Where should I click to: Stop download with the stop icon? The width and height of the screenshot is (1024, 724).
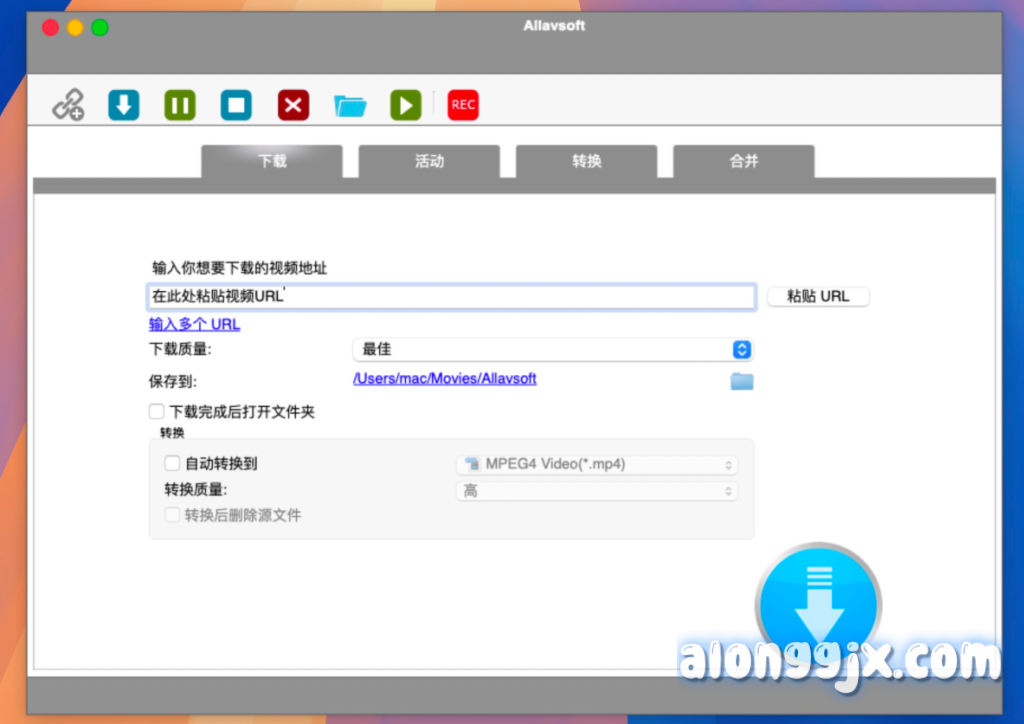(x=236, y=105)
